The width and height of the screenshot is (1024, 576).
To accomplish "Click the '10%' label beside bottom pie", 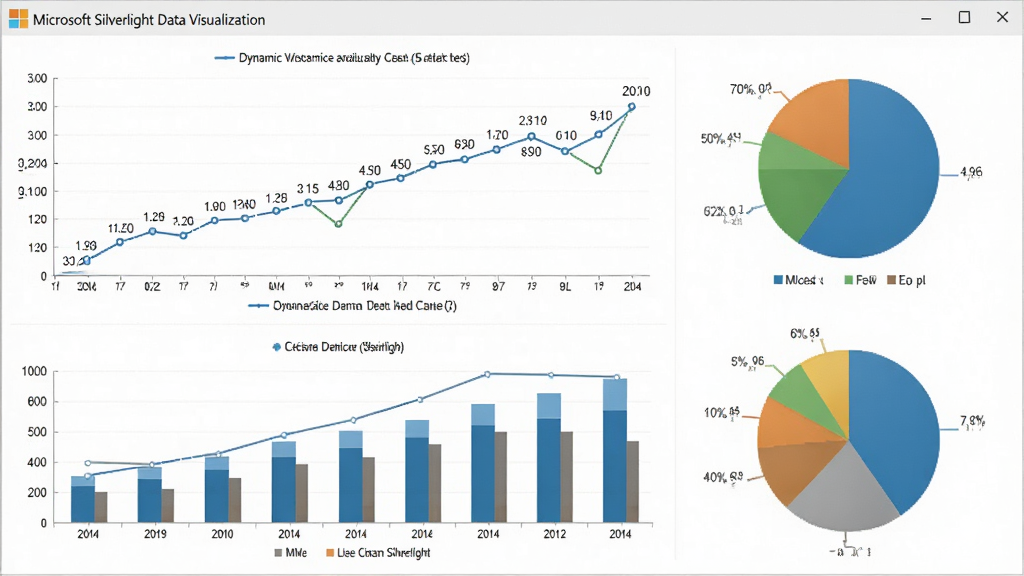I will pyautogui.click(x=722, y=413).
